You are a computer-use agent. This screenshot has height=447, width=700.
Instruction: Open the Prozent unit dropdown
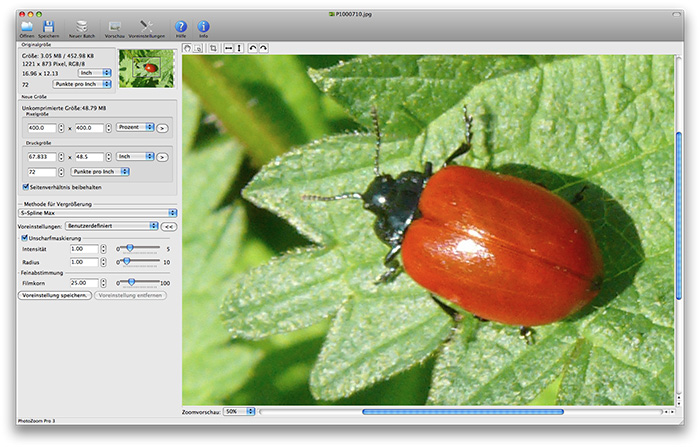point(135,128)
